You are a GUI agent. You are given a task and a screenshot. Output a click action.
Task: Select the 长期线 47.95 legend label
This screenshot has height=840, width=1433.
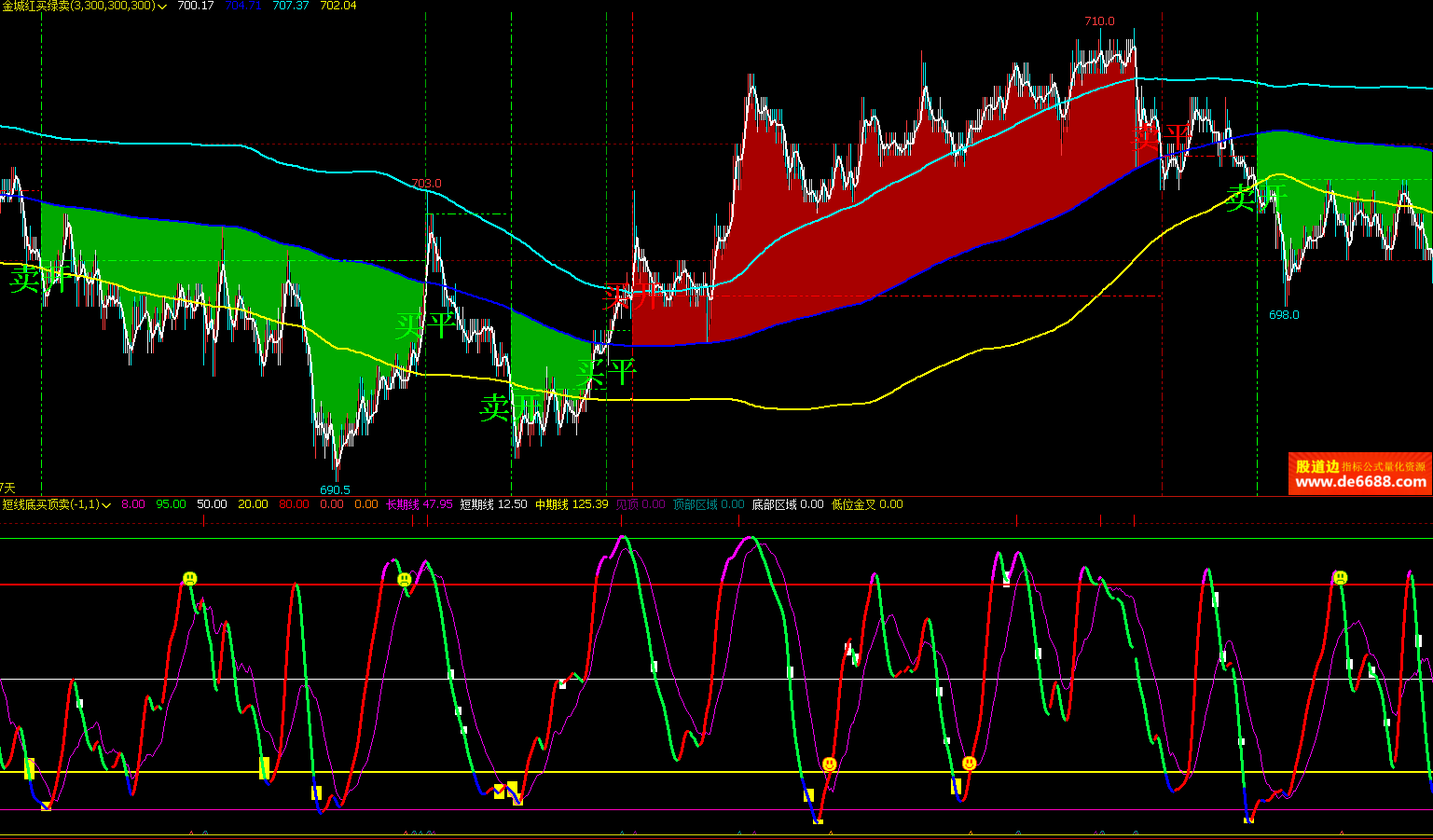coord(419,504)
